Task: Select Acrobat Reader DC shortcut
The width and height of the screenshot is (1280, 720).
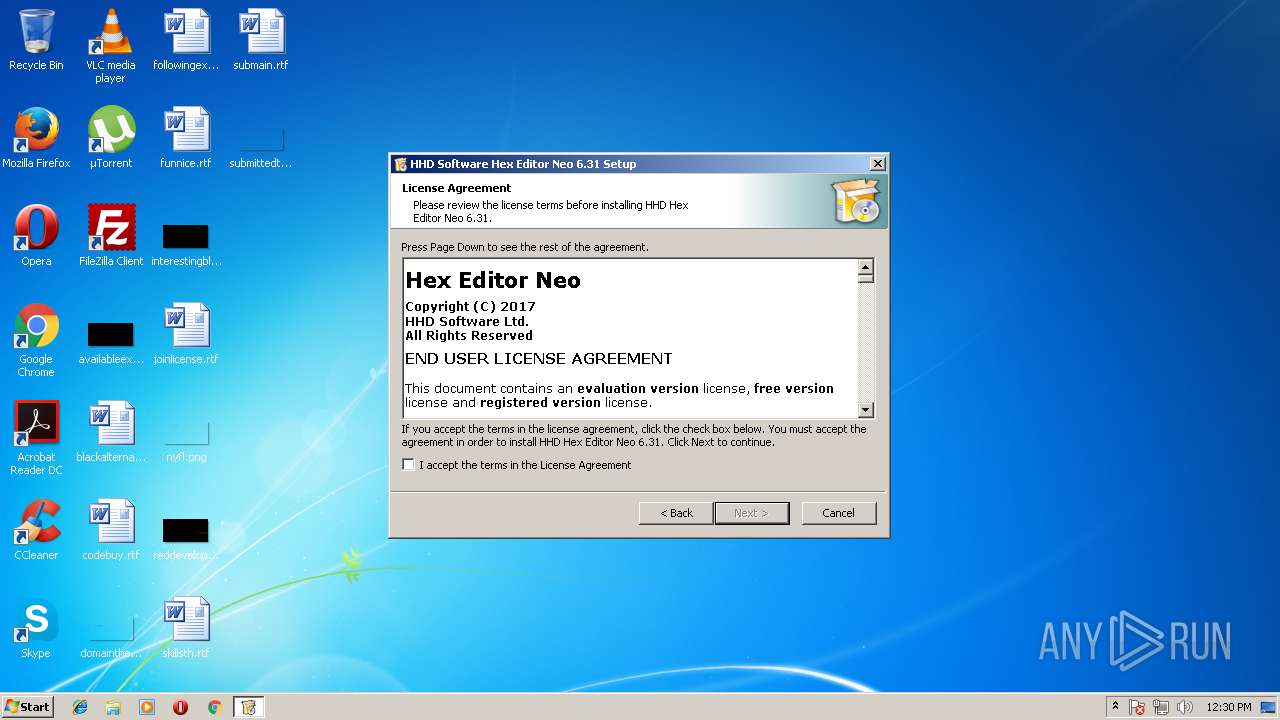Action: coord(36,438)
